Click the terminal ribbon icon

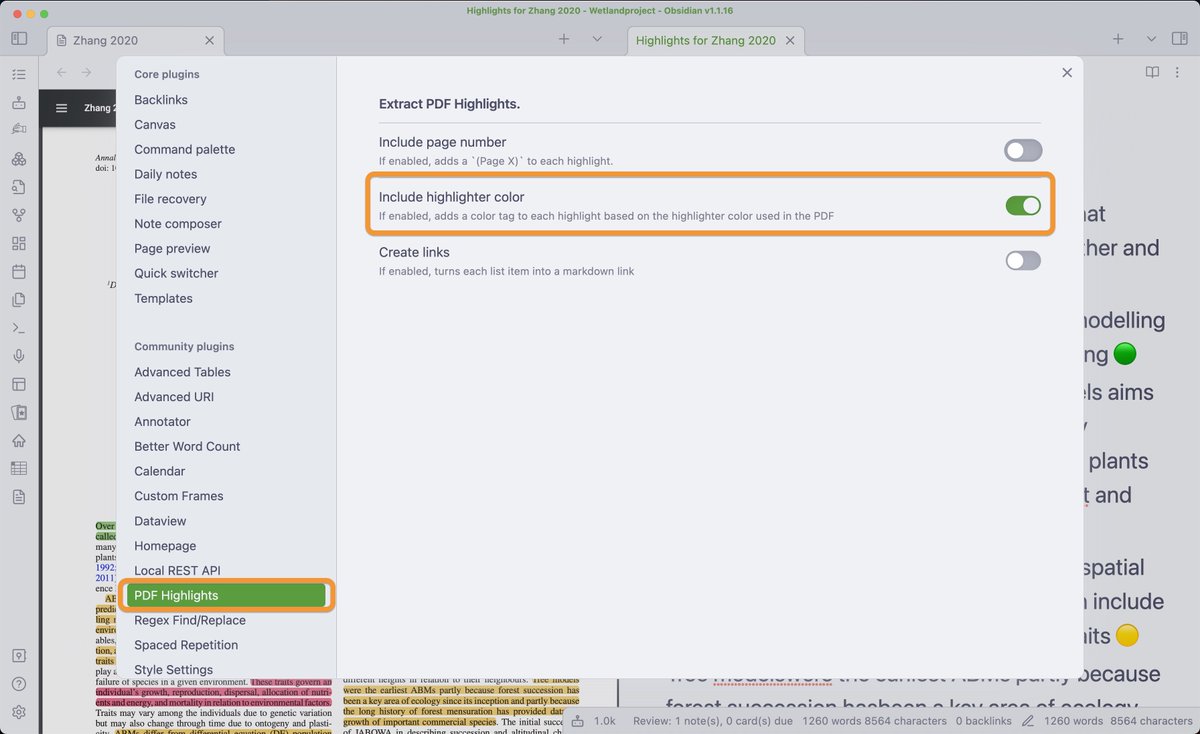(20, 327)
